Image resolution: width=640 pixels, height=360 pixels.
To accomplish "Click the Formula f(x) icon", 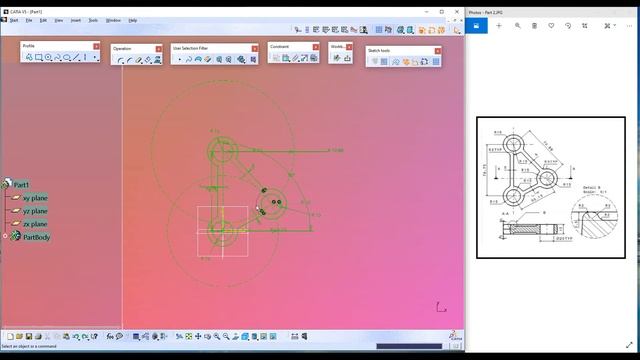I will tap(110, 337).
